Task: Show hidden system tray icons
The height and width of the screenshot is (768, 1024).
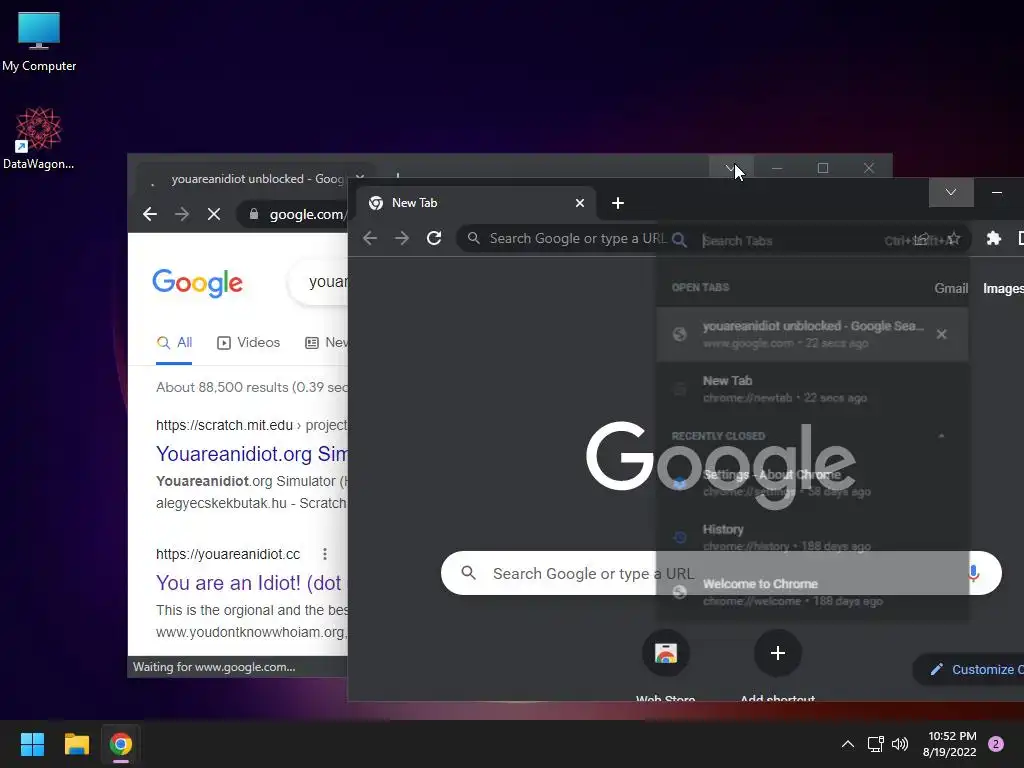Action: (848, 744)
